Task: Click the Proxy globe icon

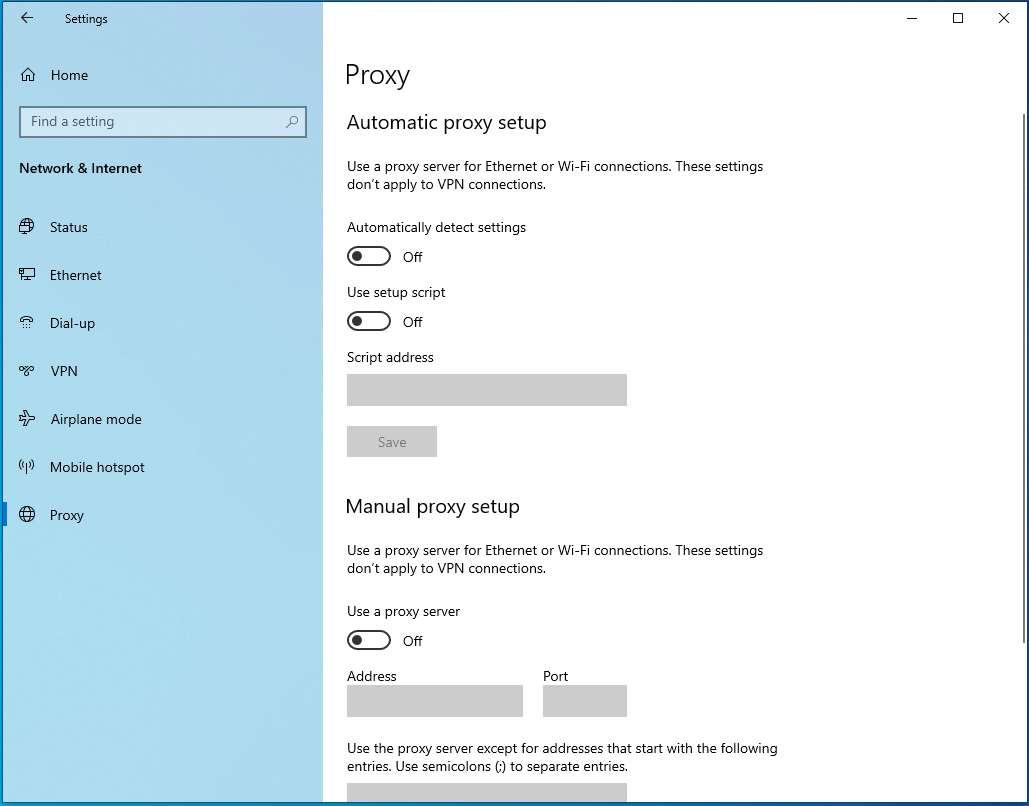Action: [27, 515]
